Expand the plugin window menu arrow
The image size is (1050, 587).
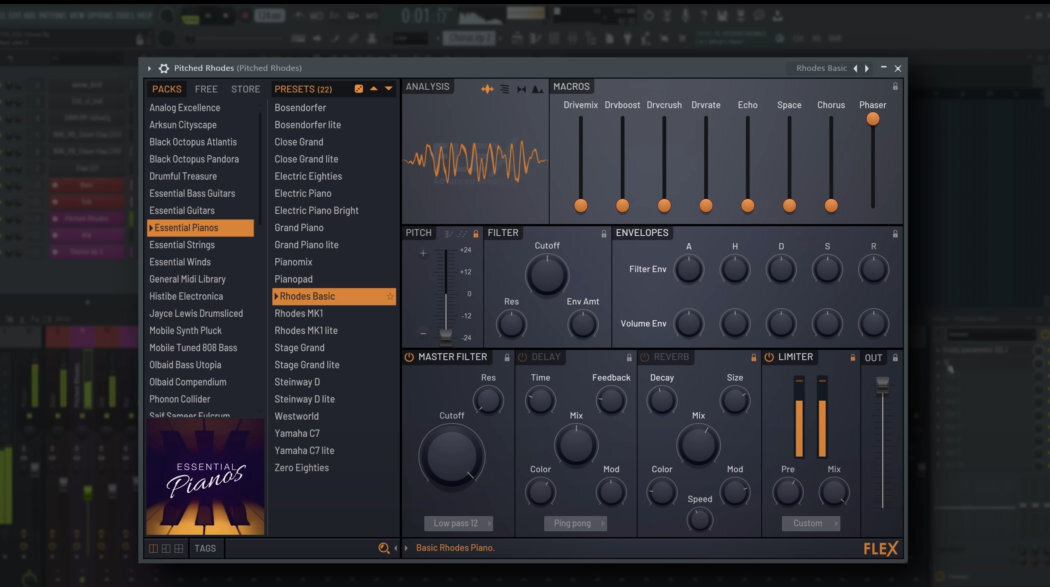pos(149,68)
